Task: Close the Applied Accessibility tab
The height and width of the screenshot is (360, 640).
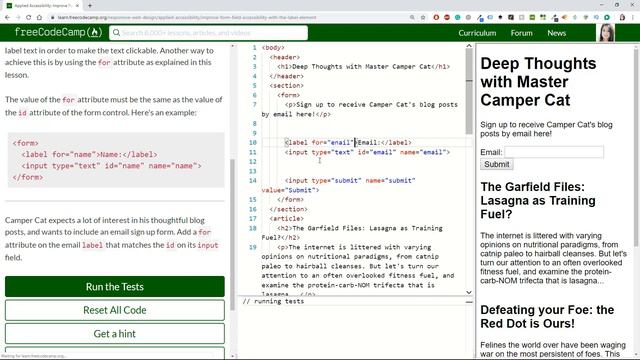Action: pos(77,5)
